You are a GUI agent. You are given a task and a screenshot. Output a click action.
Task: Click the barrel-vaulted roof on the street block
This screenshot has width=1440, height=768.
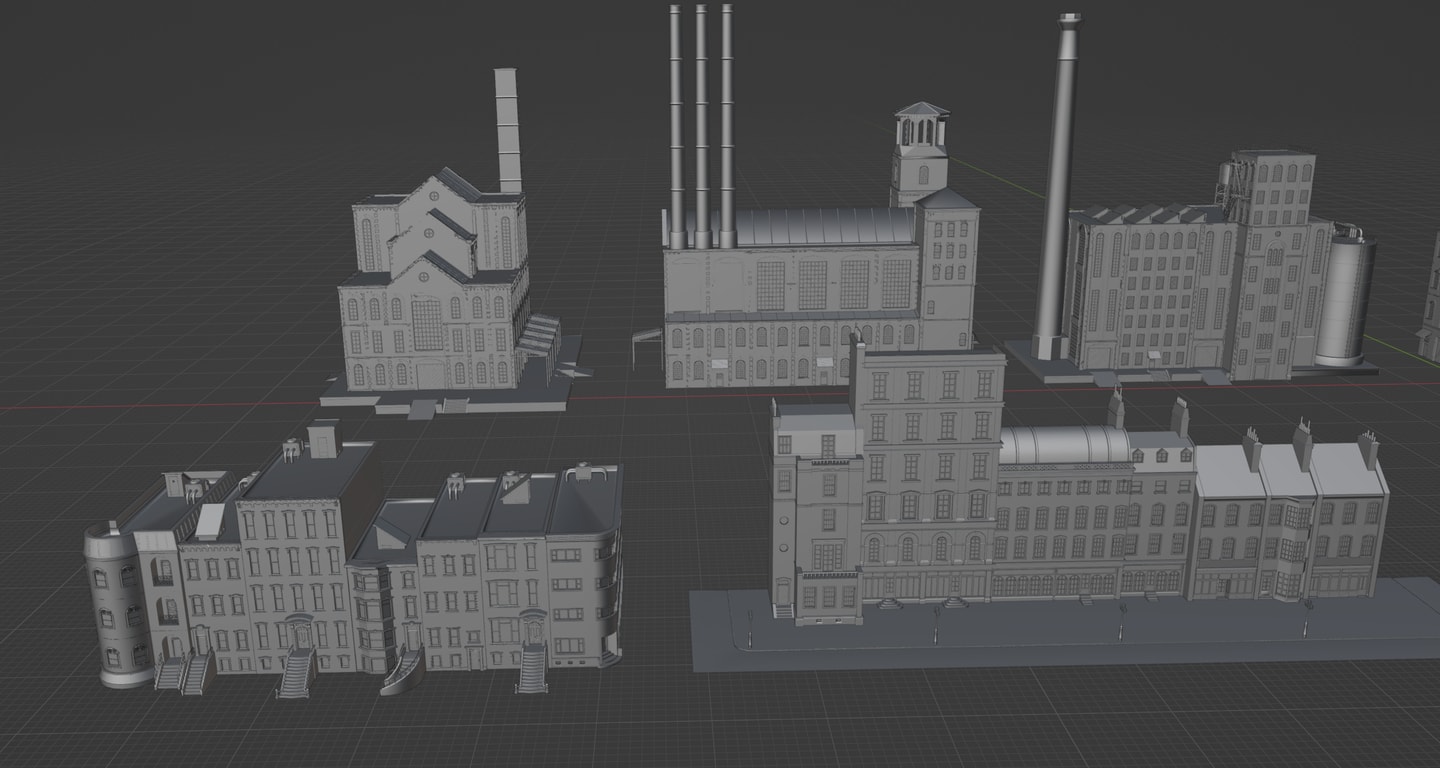tap(1065, 444)
